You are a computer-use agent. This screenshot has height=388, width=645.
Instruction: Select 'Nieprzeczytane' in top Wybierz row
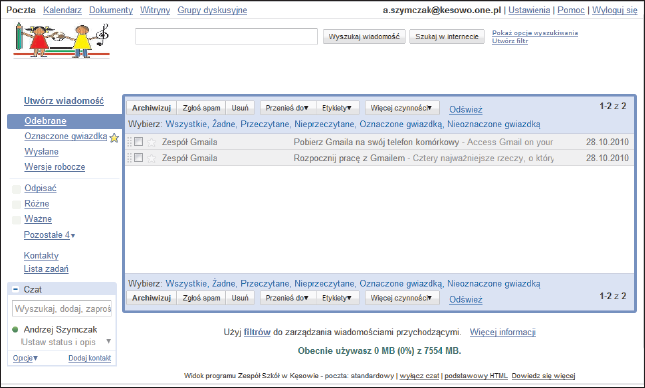pyautogui.click(x=325, y=124)
